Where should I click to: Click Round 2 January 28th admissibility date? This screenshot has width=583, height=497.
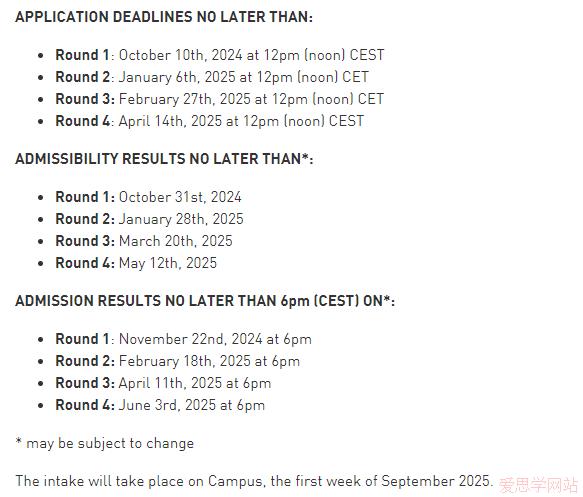pyautogui.click(x=149, y=219)
